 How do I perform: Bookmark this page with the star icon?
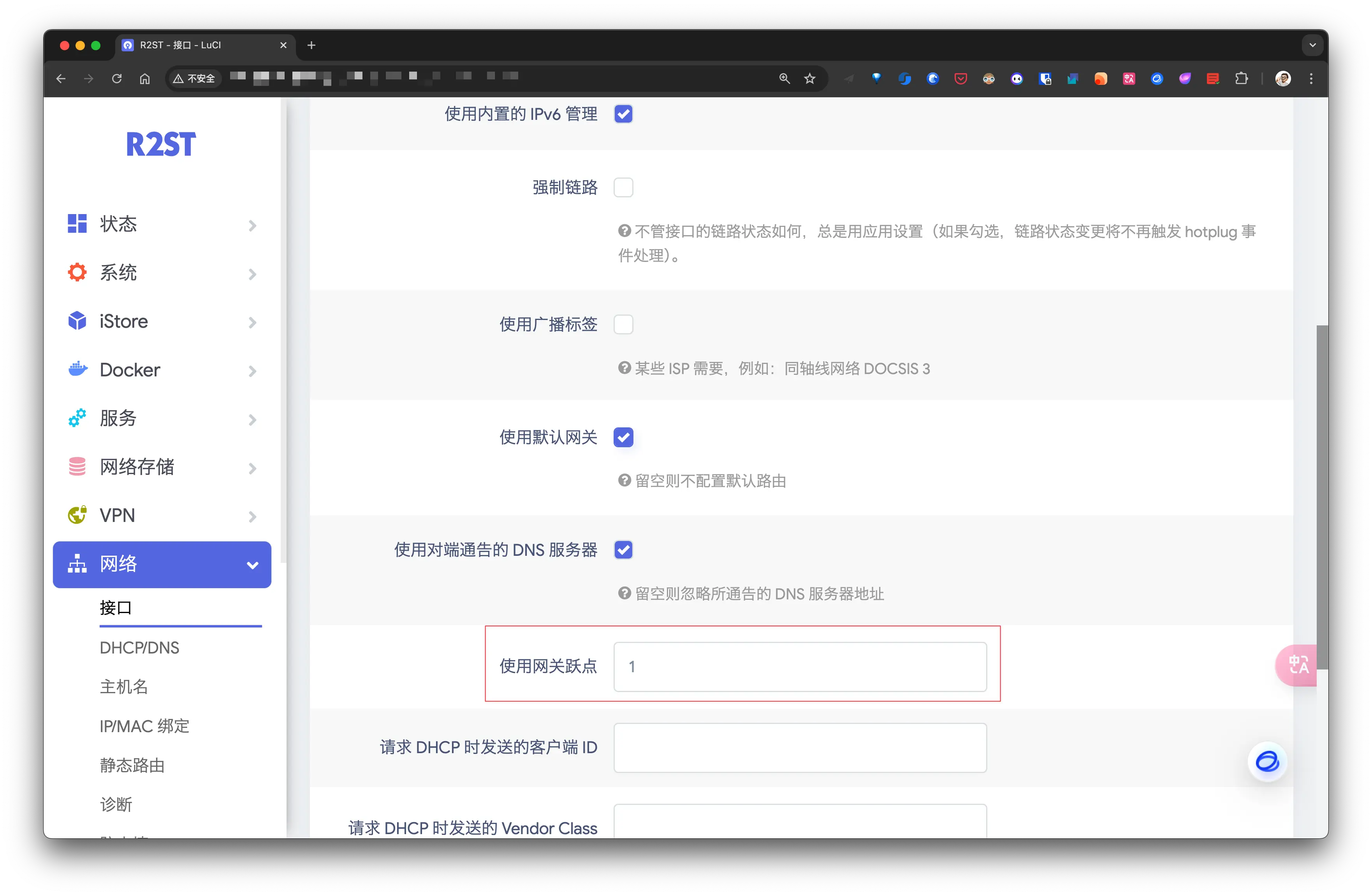click(x=809, y=78)
